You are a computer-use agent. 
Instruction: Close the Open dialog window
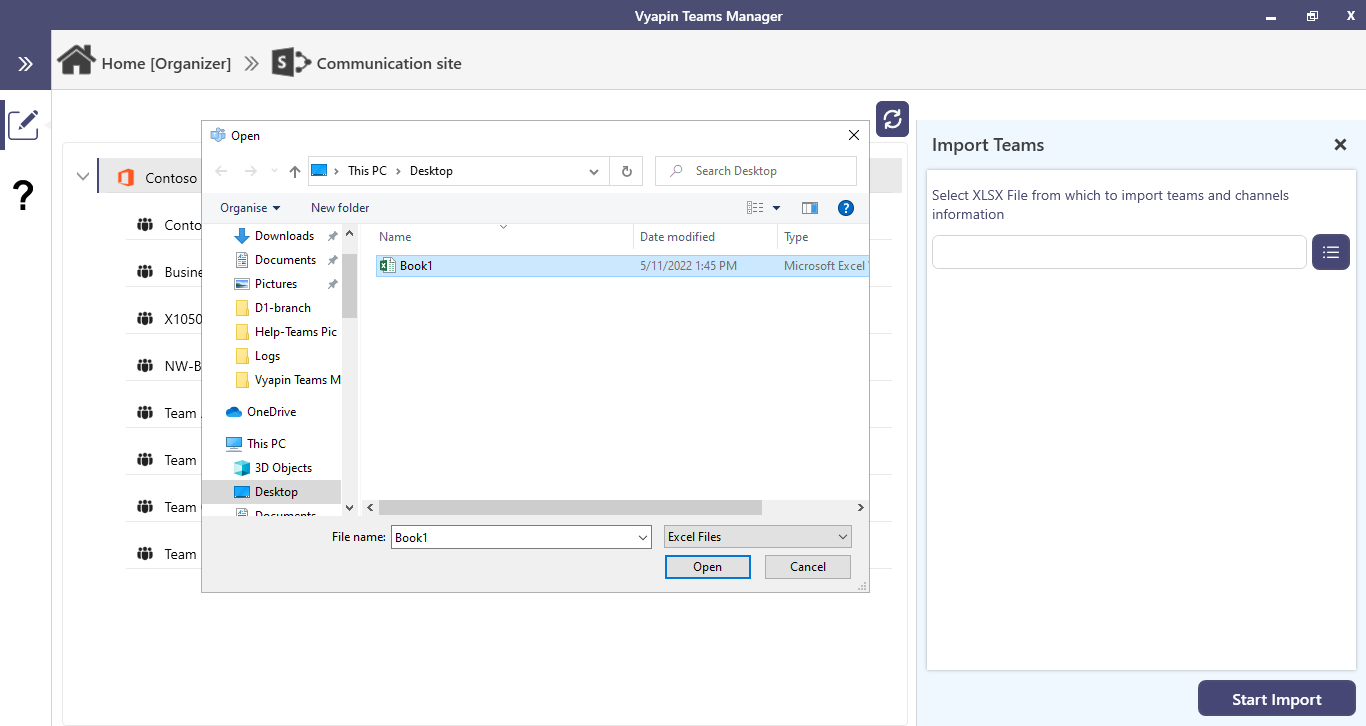(853, 135)
